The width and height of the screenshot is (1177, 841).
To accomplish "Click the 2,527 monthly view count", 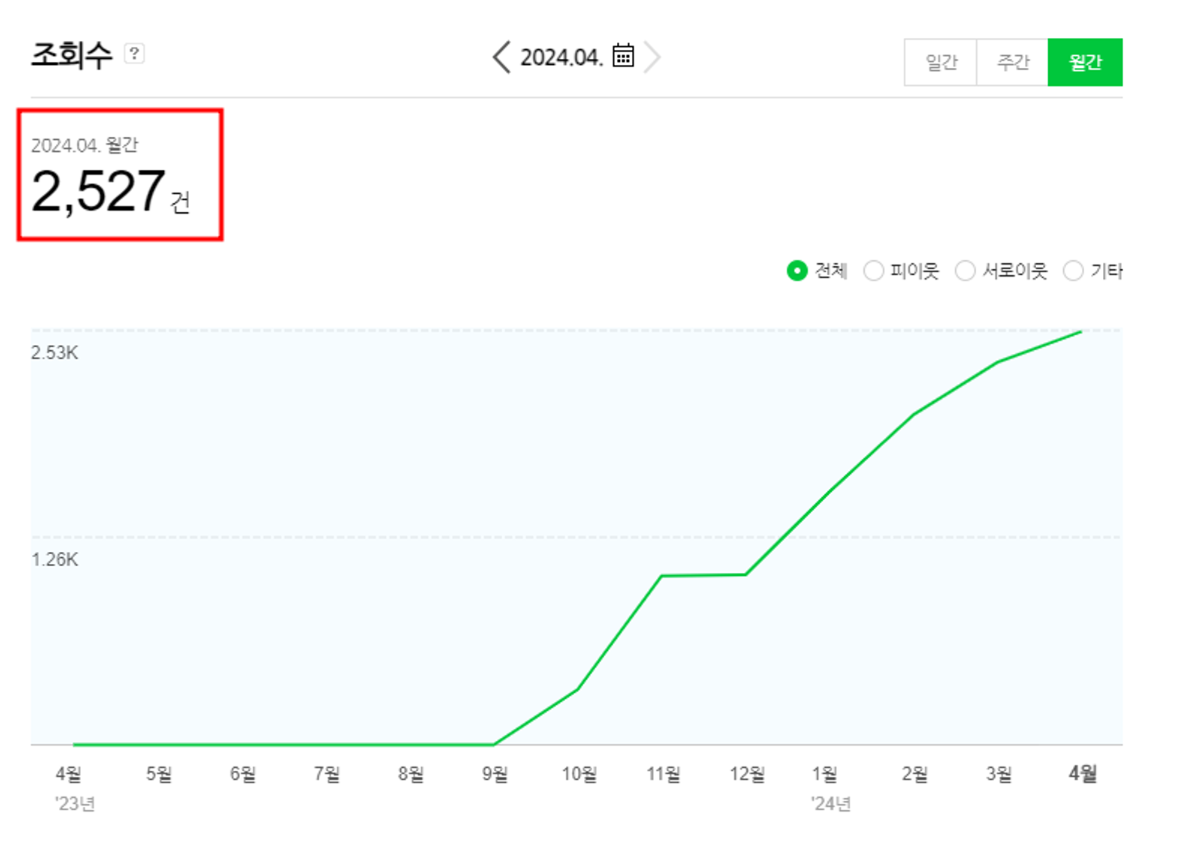I will tap(98, 191).
